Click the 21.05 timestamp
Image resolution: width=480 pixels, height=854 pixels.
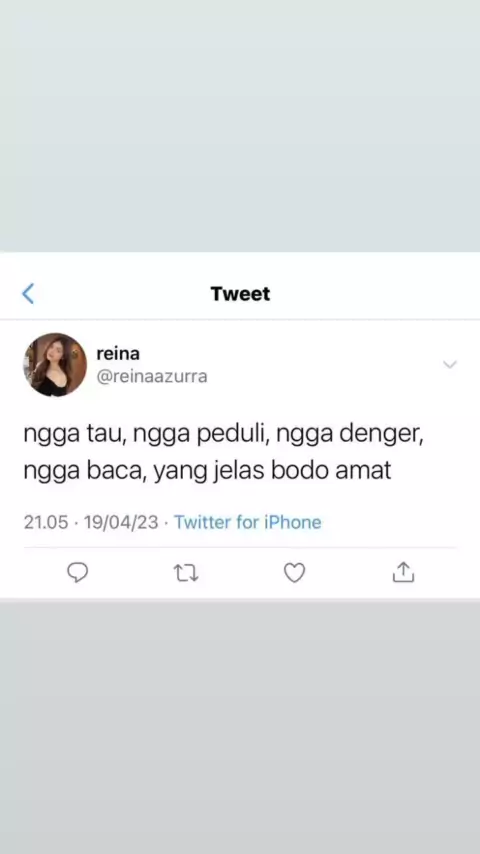pos(46,522)
